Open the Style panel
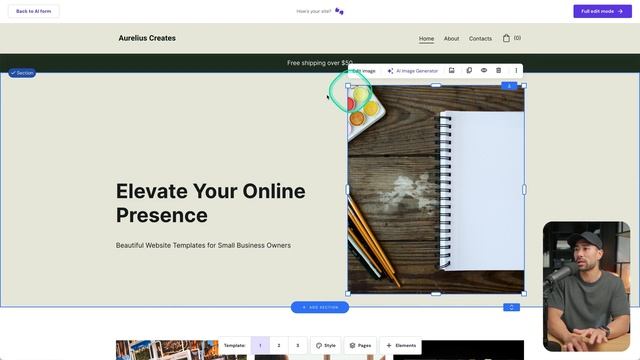 coord(326,345)
